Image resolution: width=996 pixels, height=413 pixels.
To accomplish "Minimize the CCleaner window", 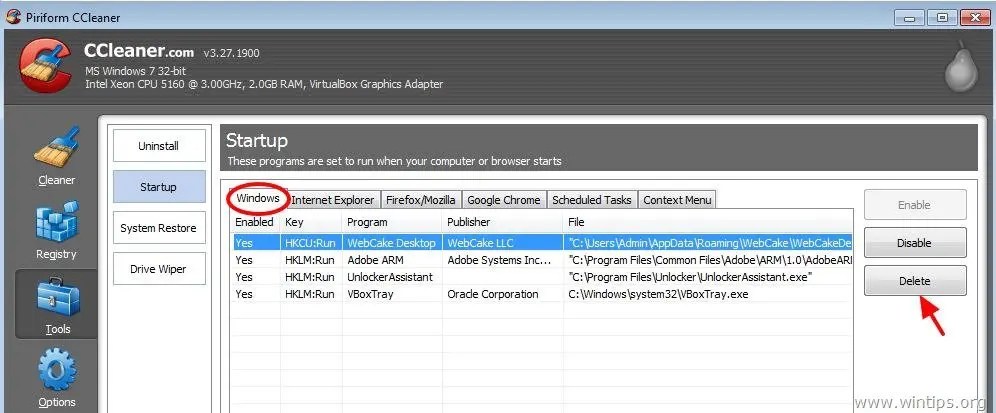I will coord(909,17).
